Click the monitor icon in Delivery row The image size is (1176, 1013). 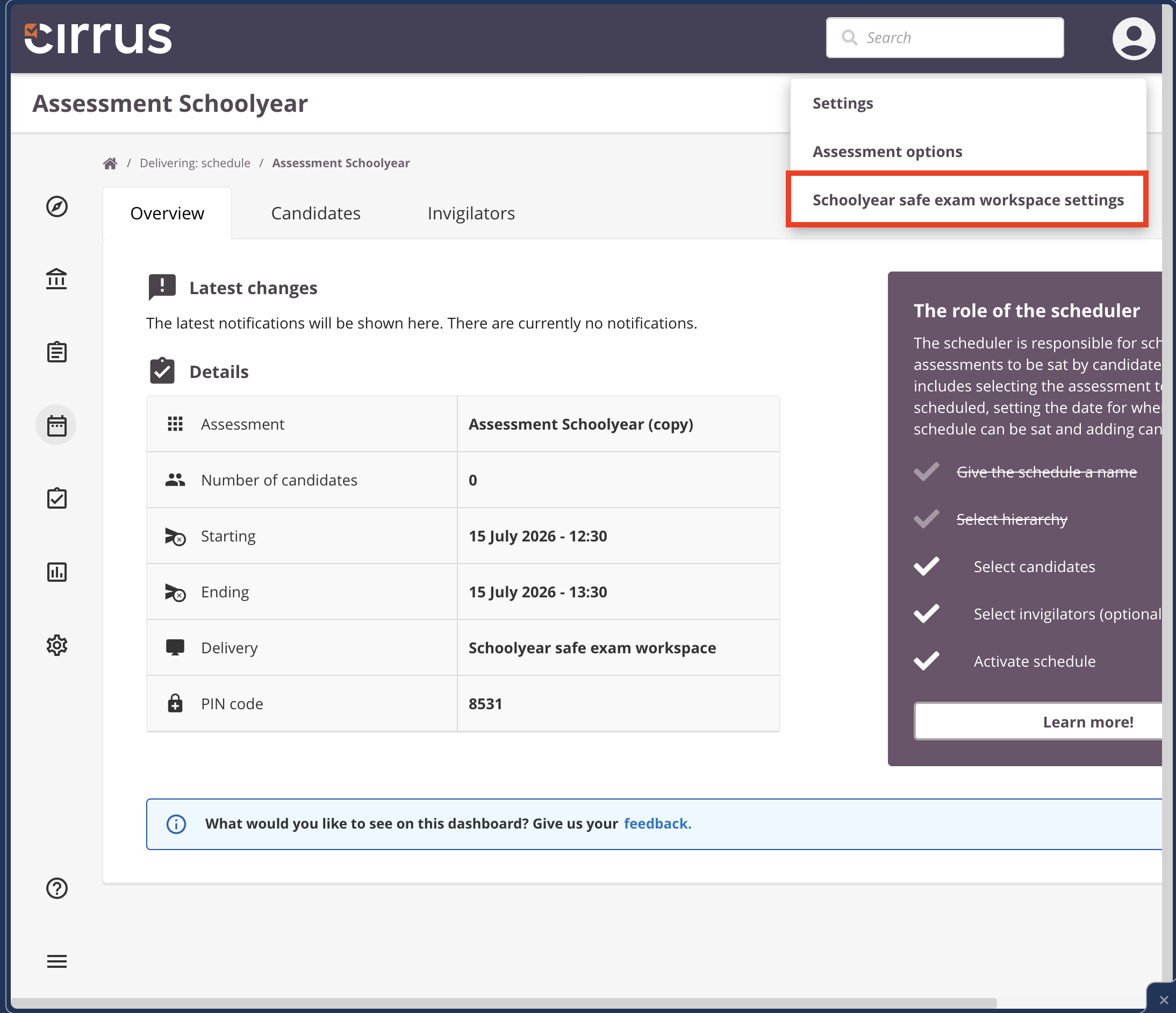[175, 647]
